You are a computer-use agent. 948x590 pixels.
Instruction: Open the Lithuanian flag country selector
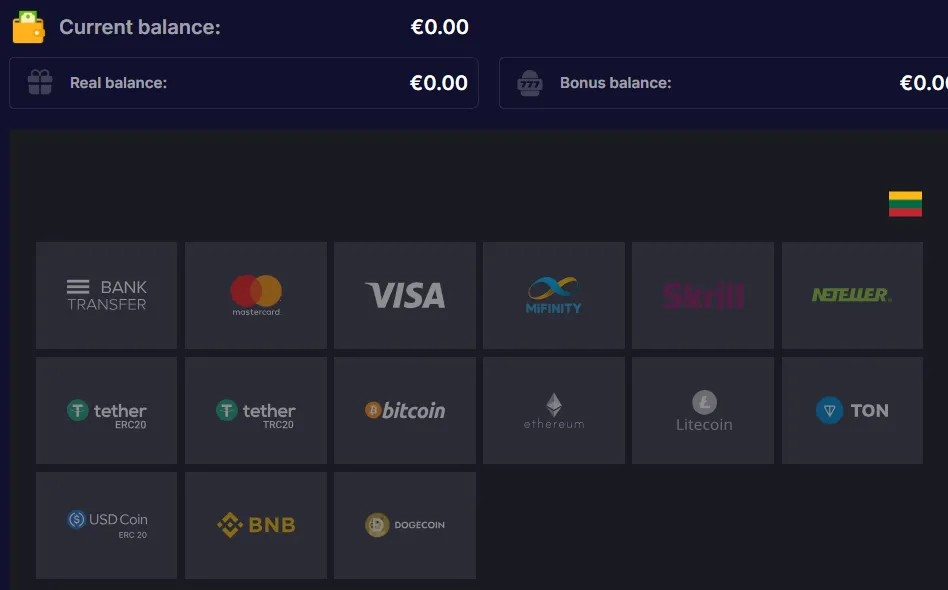pos(905,203)
